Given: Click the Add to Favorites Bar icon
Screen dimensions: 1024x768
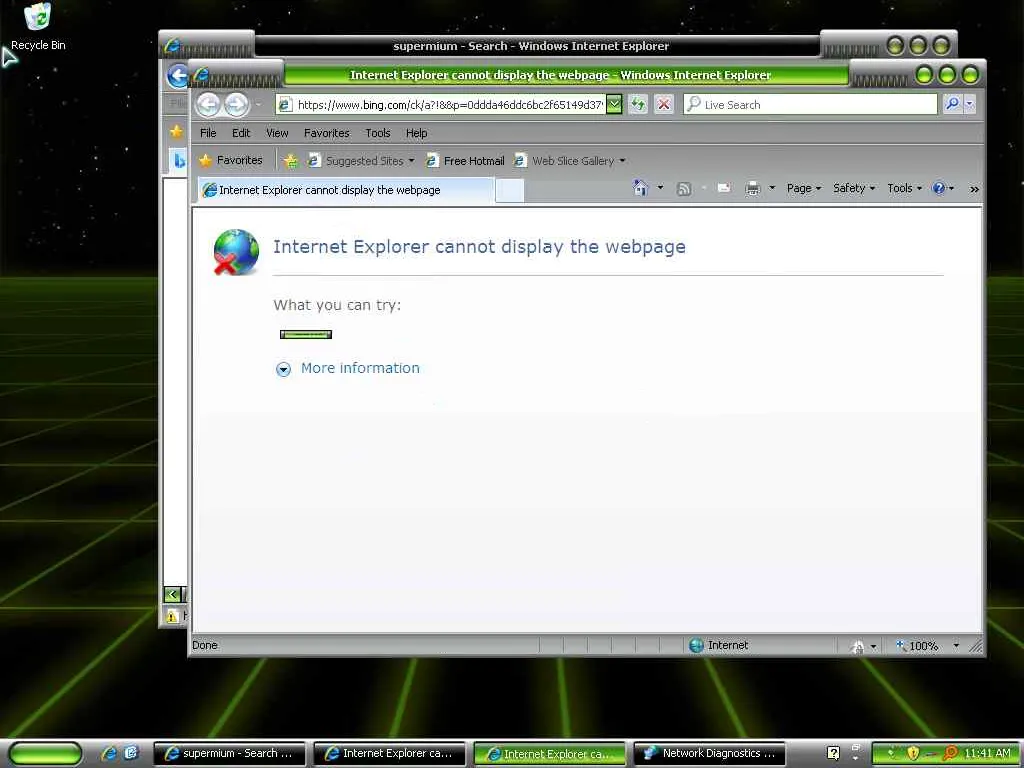Looking at the screenshot, I should 291,161.
